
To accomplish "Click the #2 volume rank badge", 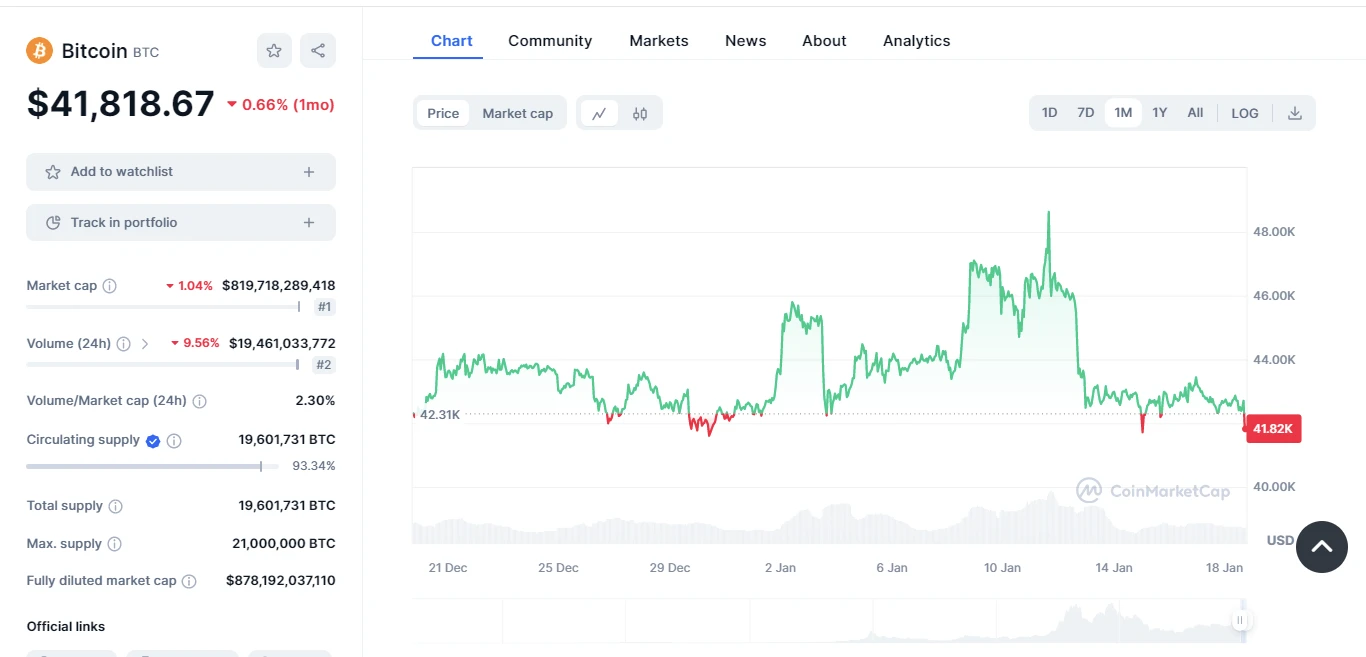I will coord(324,365).
